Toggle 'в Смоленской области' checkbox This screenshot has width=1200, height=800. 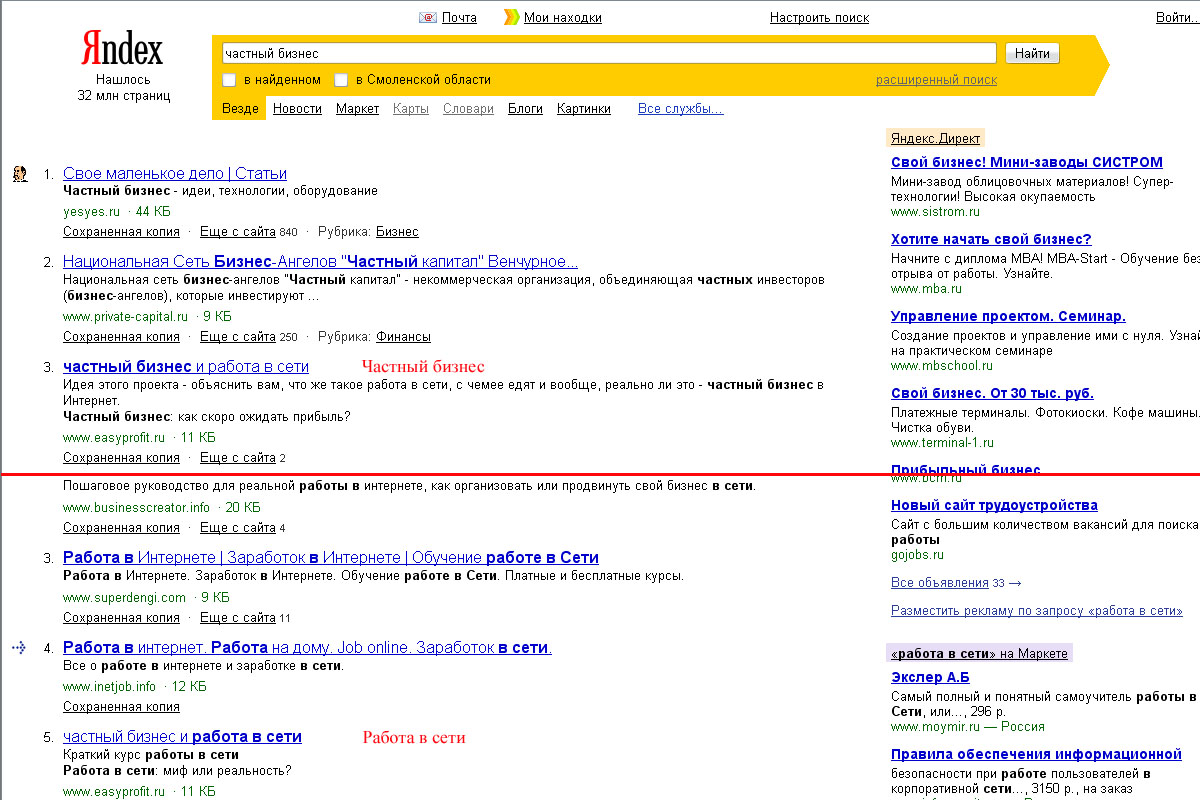click(341, 80)
